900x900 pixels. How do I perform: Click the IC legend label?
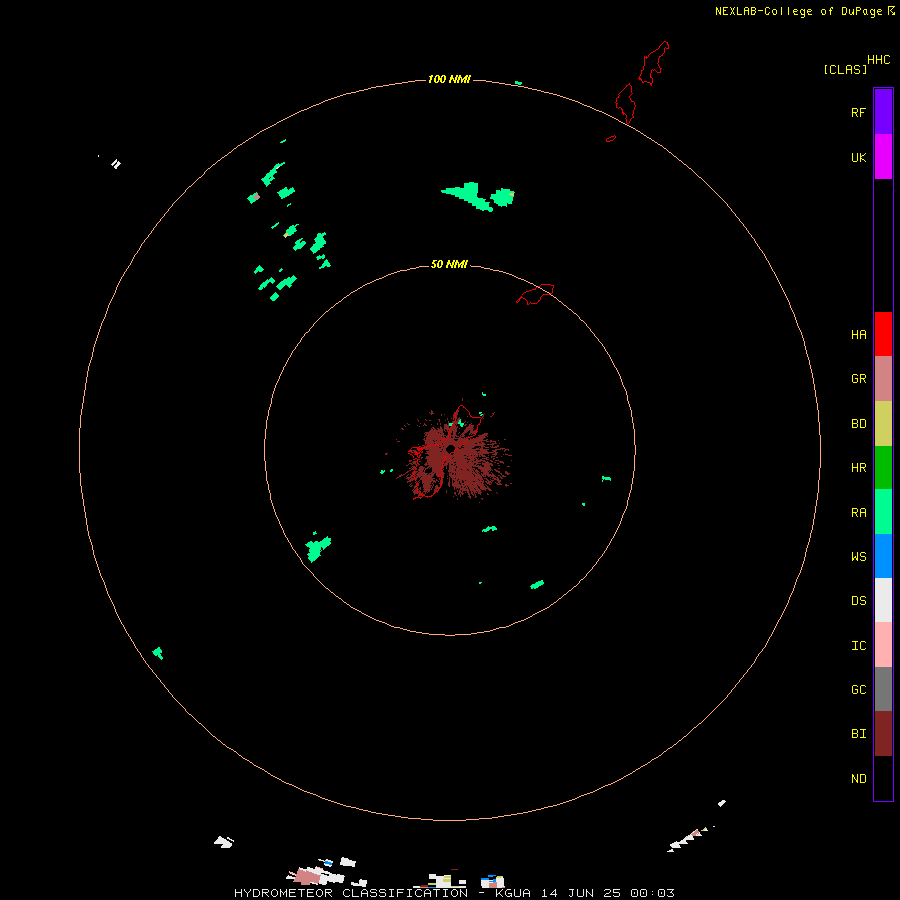pyautogui.click(x=858, y=646)
